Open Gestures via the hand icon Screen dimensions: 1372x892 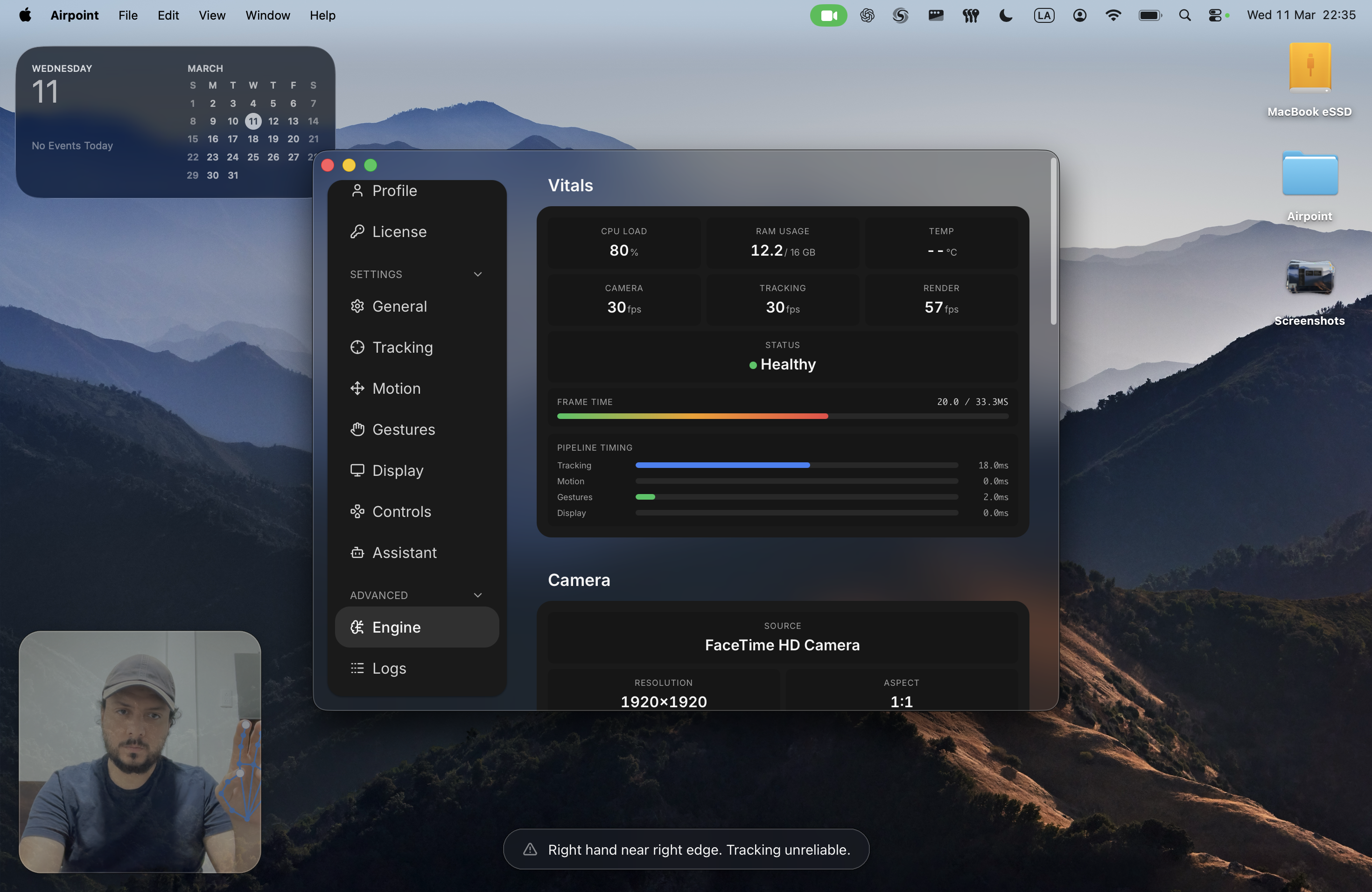pos(357,429)
